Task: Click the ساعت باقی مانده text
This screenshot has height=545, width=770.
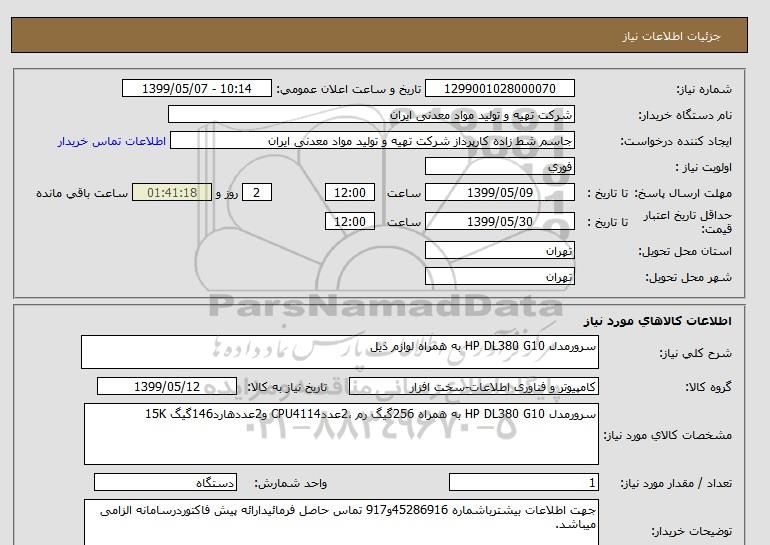Action: [82, 193]
